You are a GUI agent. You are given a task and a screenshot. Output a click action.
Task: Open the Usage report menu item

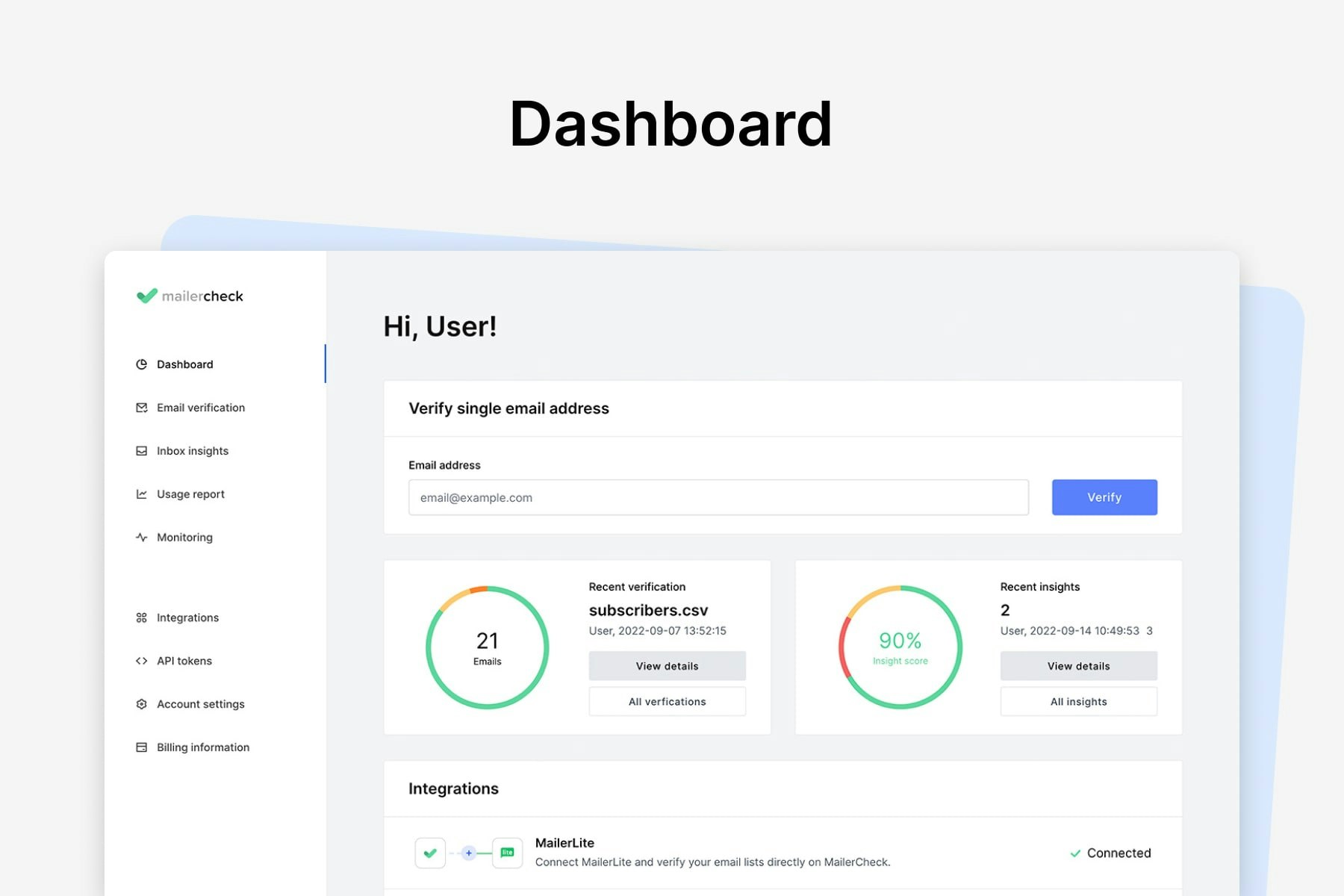(x=190, y=494)
